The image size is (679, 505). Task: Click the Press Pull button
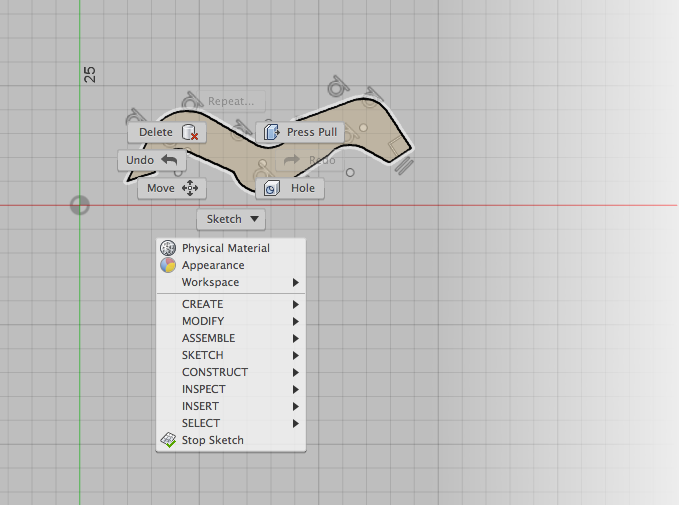pos(300,132)
